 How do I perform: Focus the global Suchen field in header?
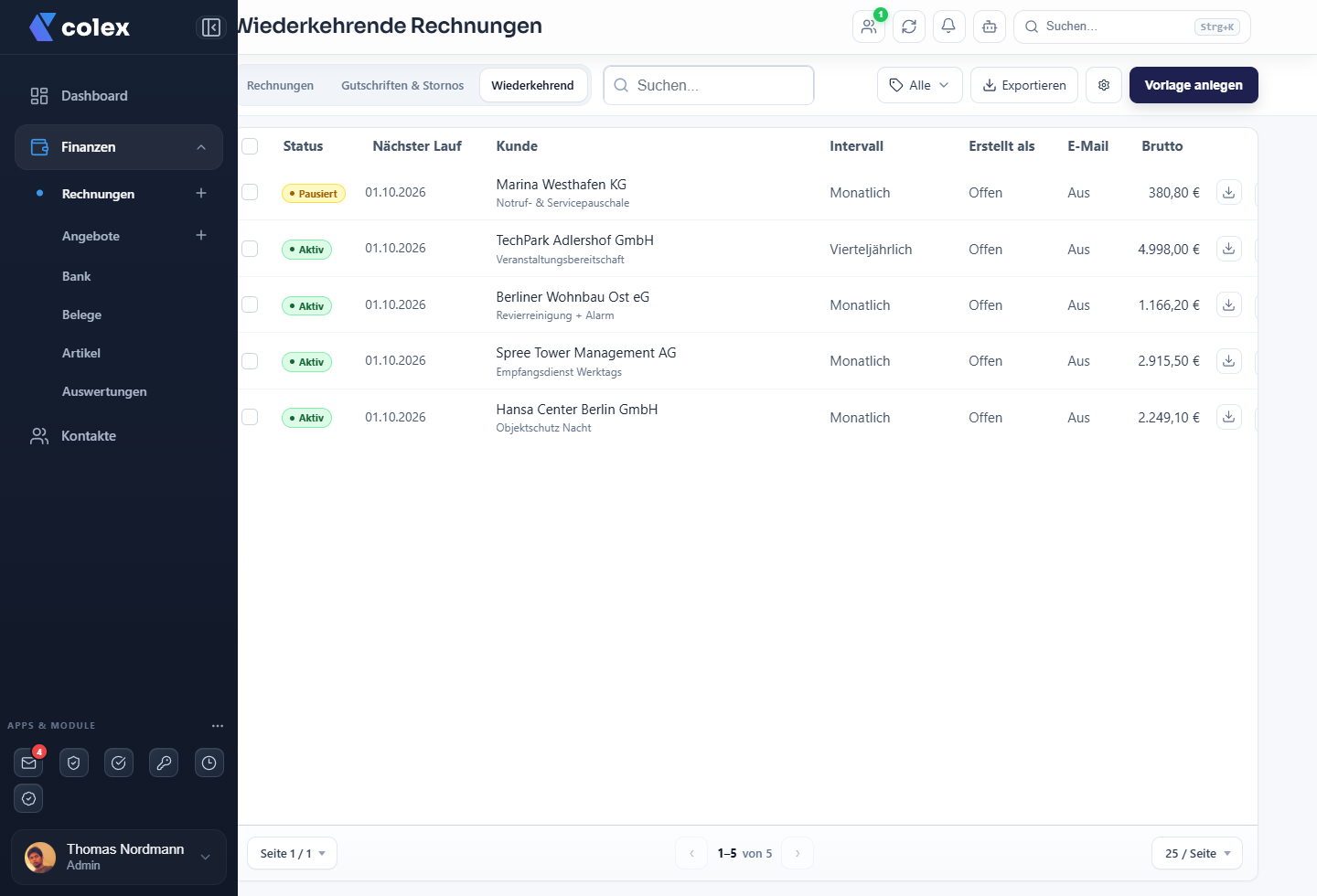1132,27
